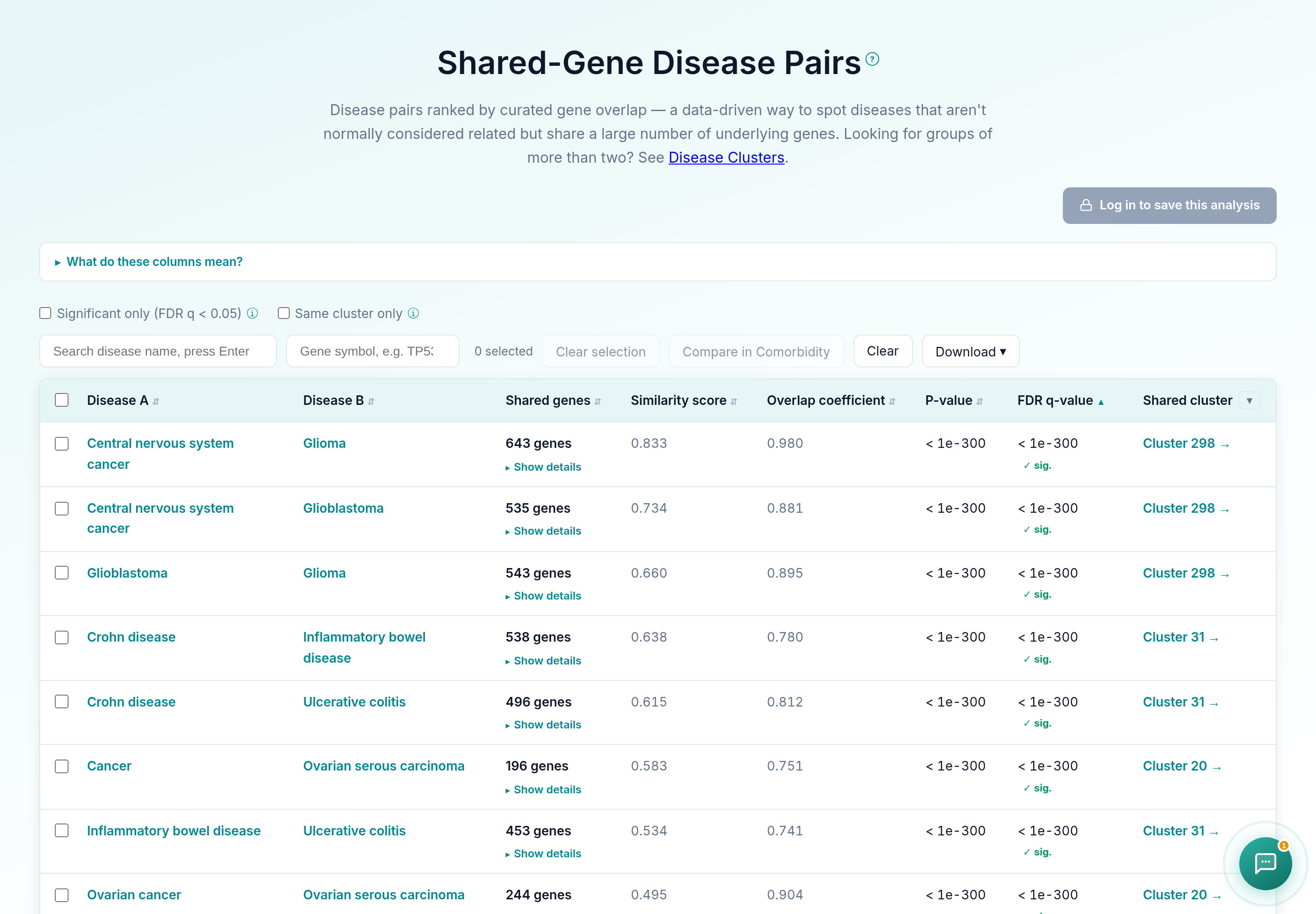Screen dimensions: 1316x914
Task: Sort by Shared genes column
Action: pyautogui.click(x=553, y=400)
